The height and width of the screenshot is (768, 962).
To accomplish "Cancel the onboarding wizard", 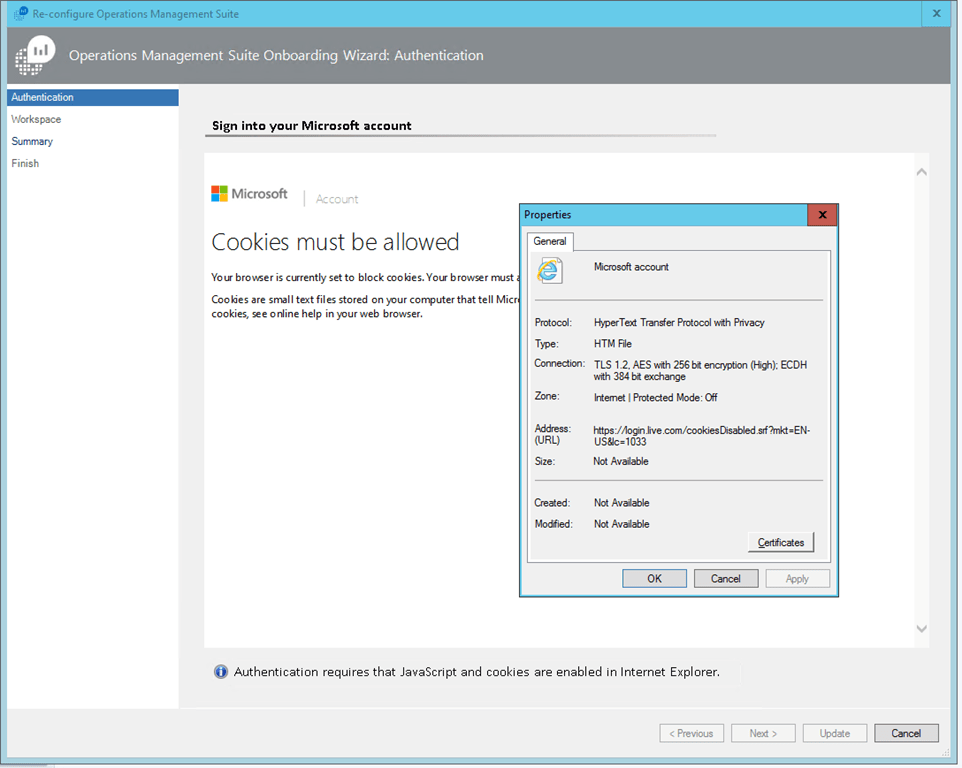I will (906, 733).
